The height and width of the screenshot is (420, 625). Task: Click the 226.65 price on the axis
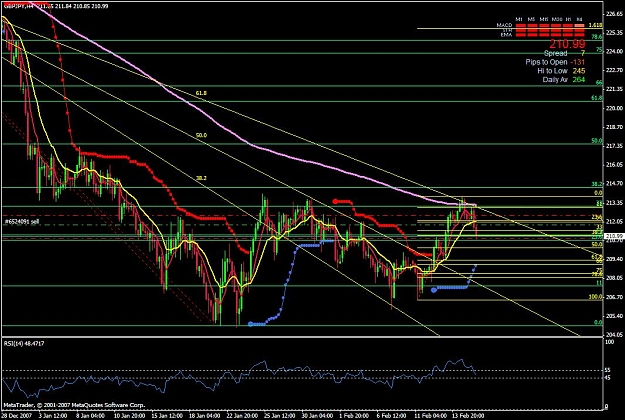click(614, 14)
